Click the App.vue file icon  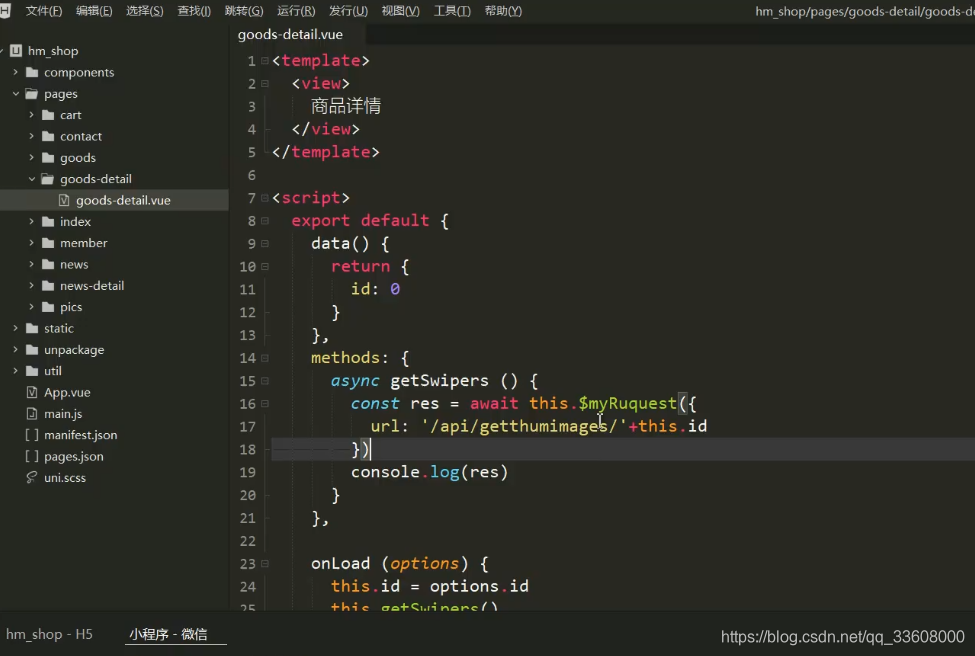(x=32, y=392)
